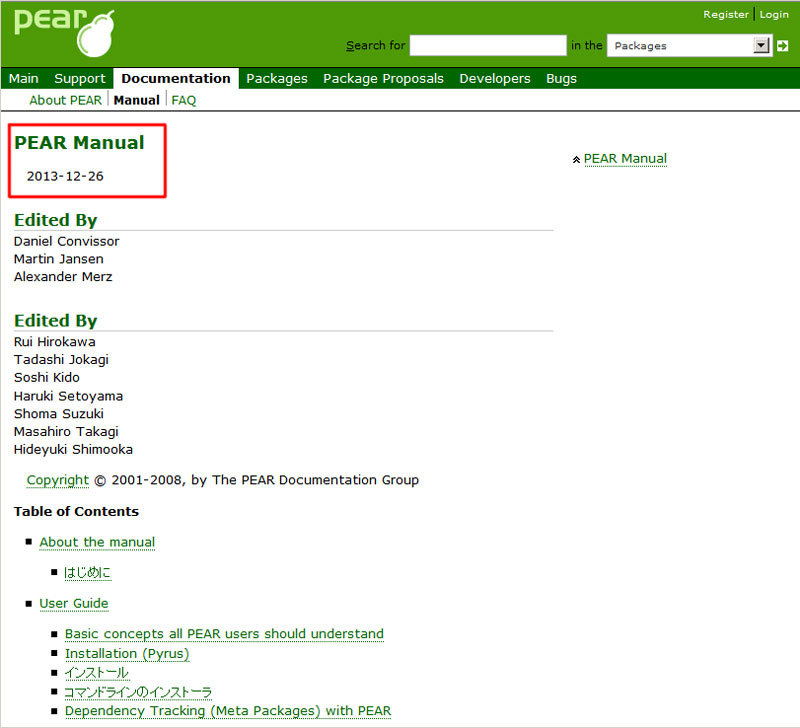Open the About the manual link
Image resolution: width=800 pixels, height=728 pixels.
97,542
